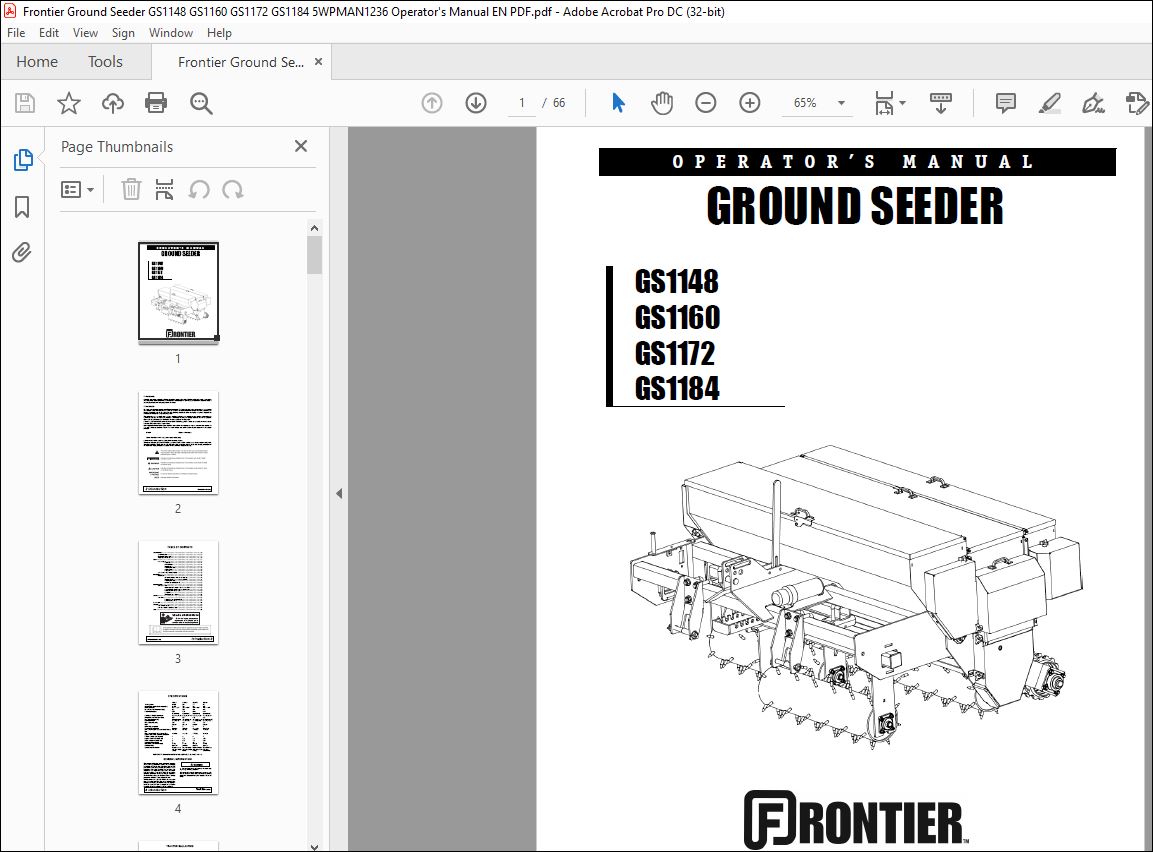The height and width of the screenshot is (852, 1153).
Task: Choose the Selection arrow tool
Action: point(618,103)
